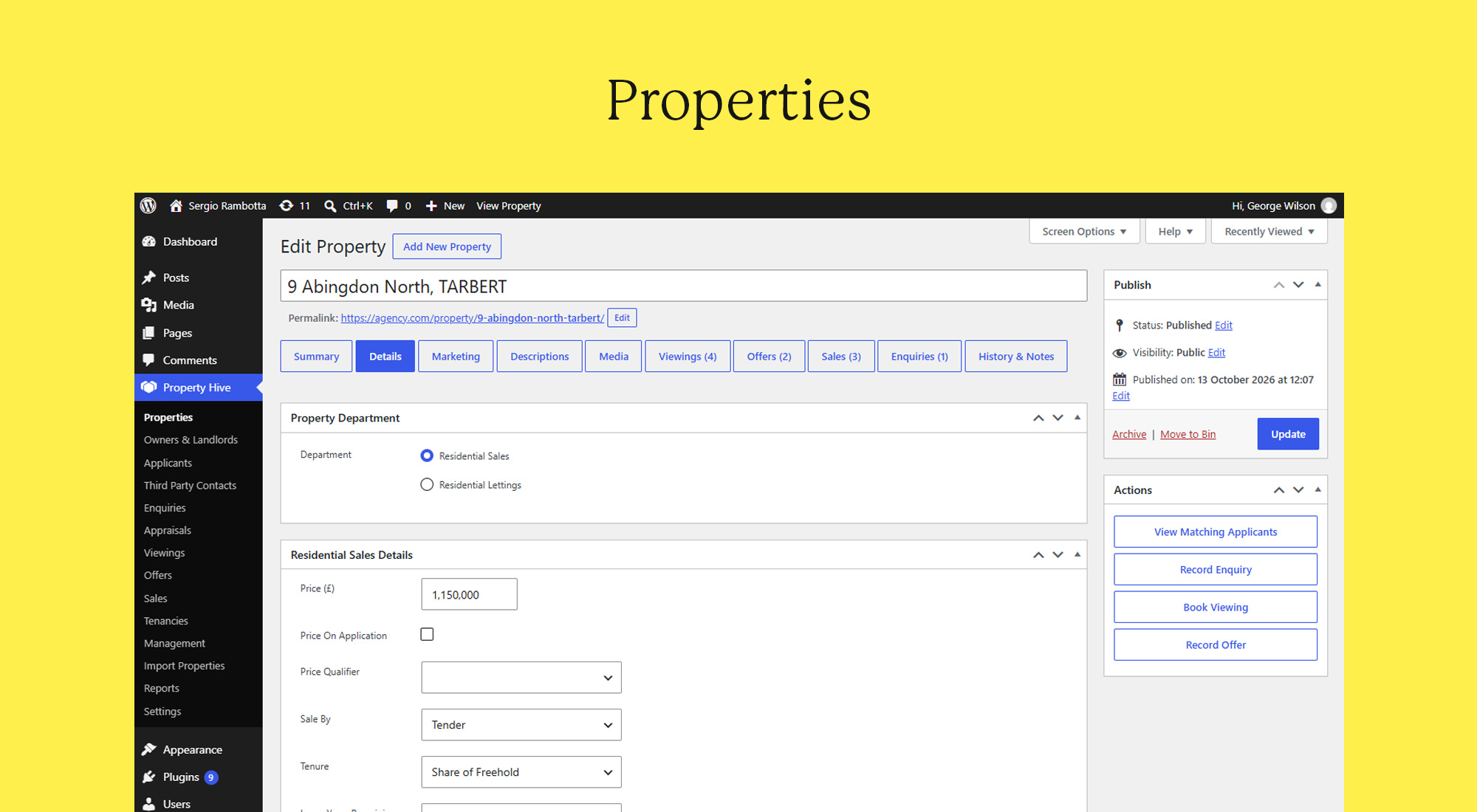Viewport: 1477px width, 812px height.
Task: Open Property Hive menu item
Action: [x=198, y=388]
